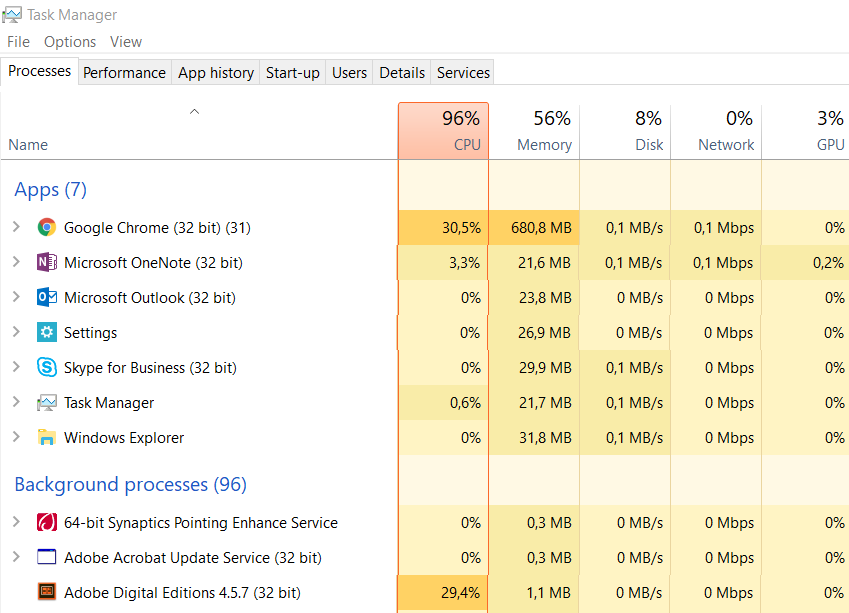Sort processes by Memory column

point(534,132)
